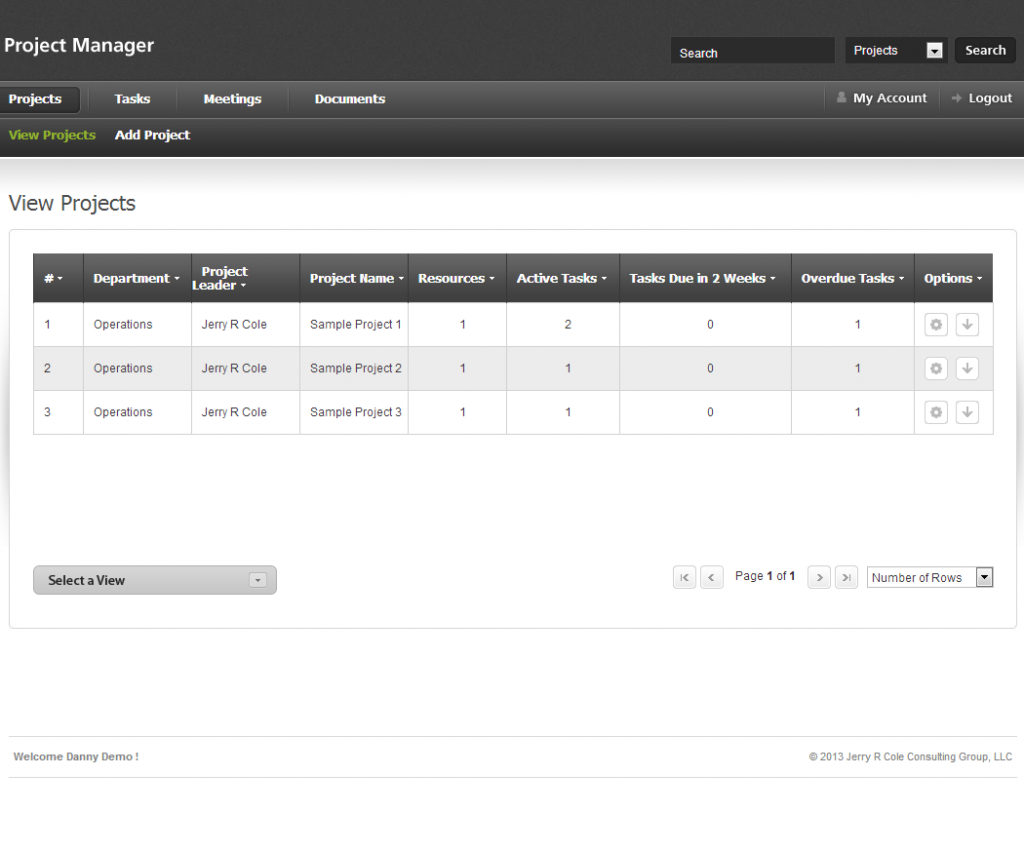Open gear options for Sample Project 2
1024x853 pixels.
pos(935,369)
